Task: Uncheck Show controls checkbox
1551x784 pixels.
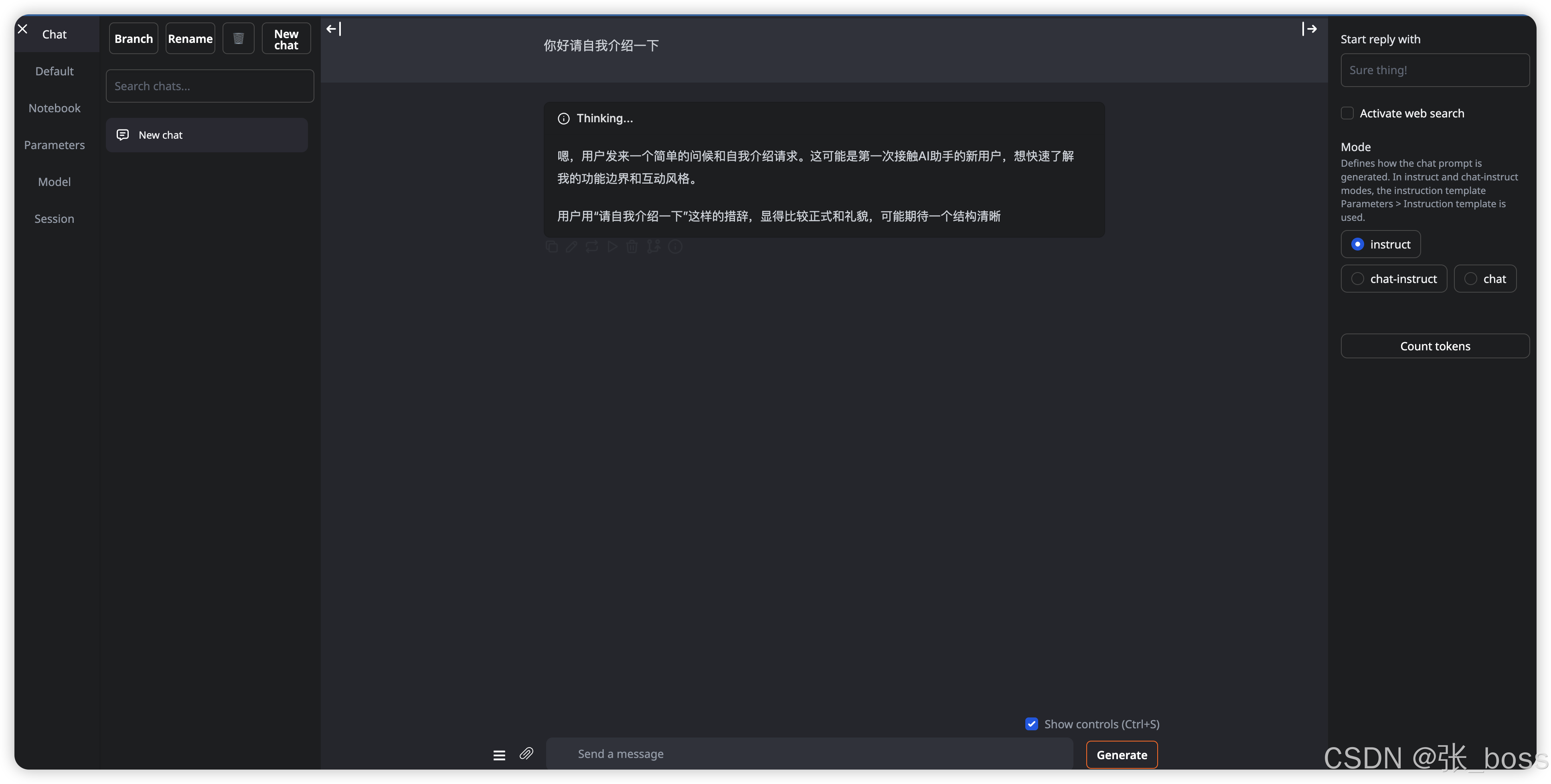Action: 1031,724
